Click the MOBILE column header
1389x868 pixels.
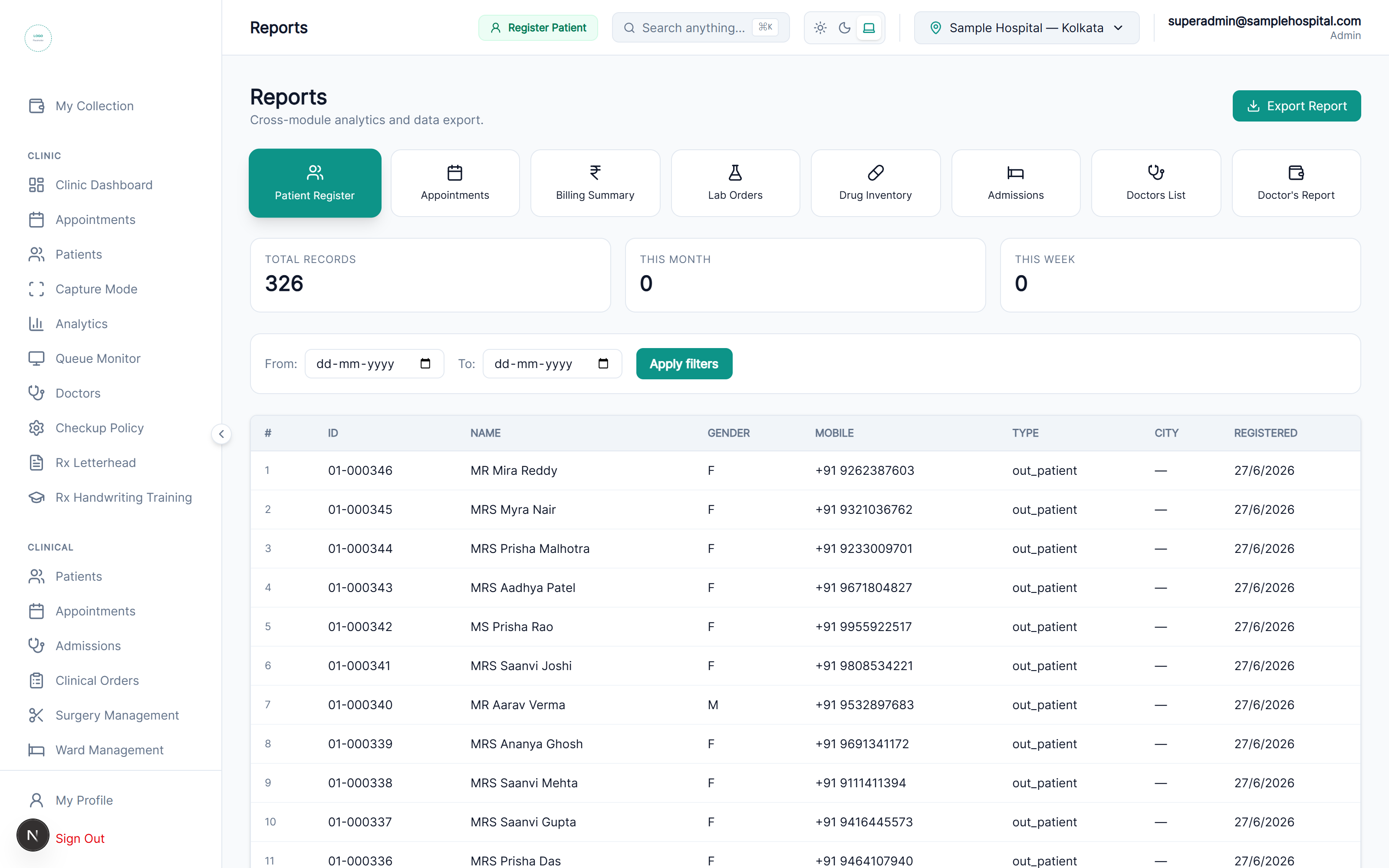(x=834, y=433)
